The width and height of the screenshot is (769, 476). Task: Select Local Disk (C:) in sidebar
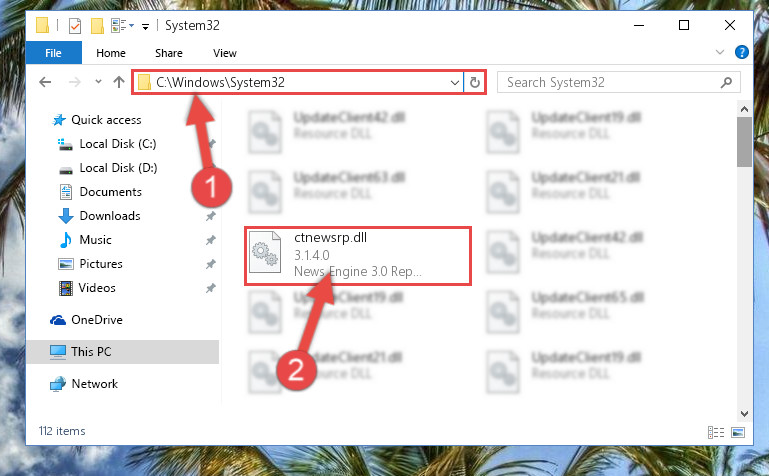(x=118, y=144)
